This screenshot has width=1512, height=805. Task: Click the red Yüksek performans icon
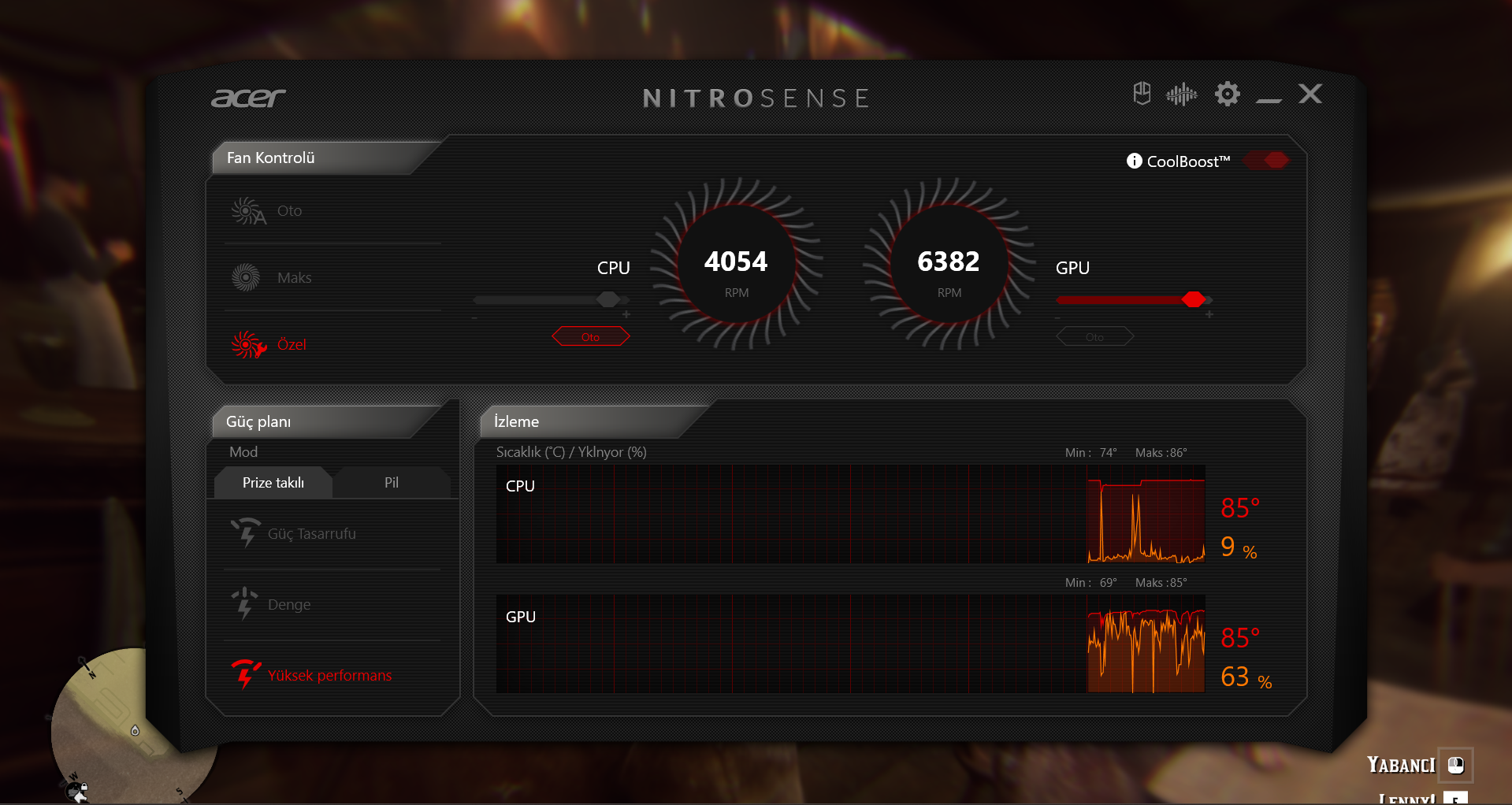coord(246,674)
